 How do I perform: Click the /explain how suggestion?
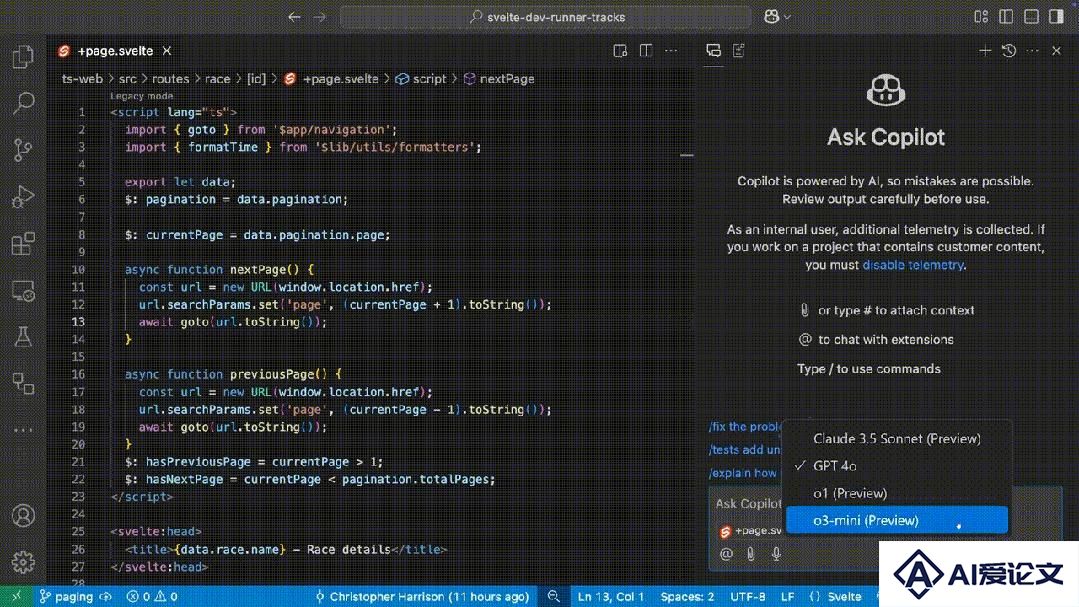tap(743, 473)
